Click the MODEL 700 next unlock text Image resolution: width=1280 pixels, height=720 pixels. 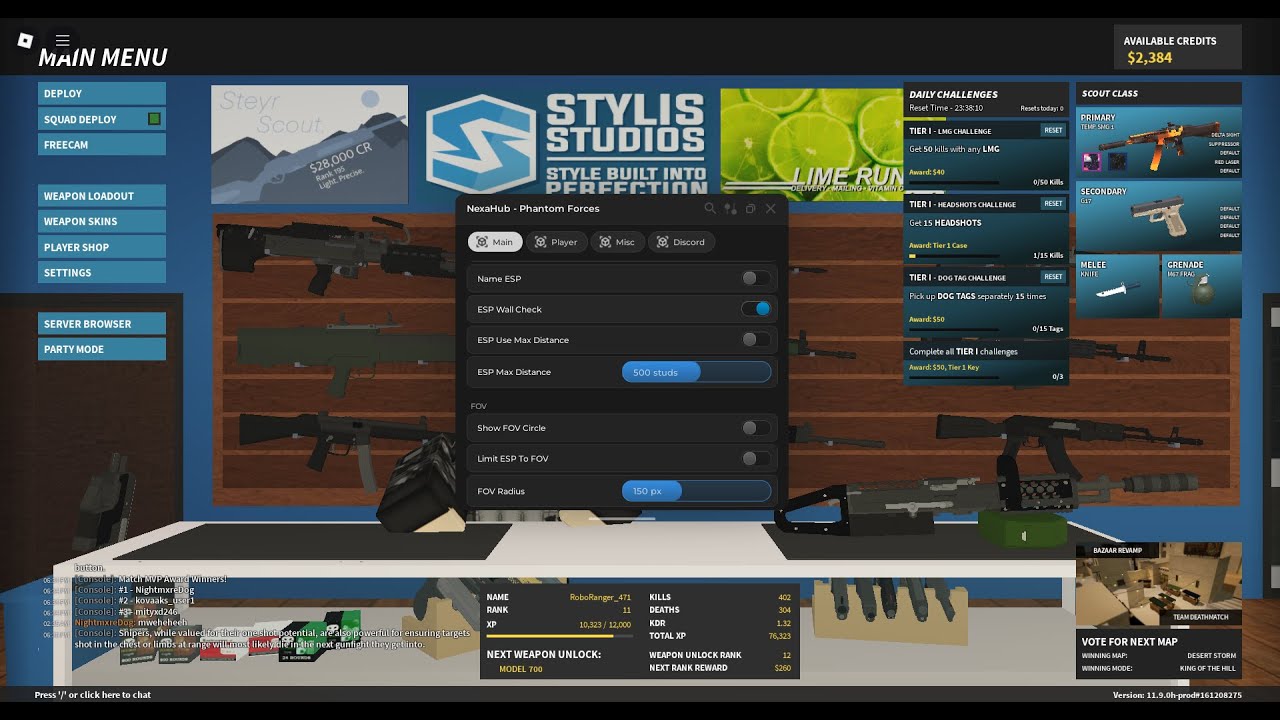coord(521,669)
